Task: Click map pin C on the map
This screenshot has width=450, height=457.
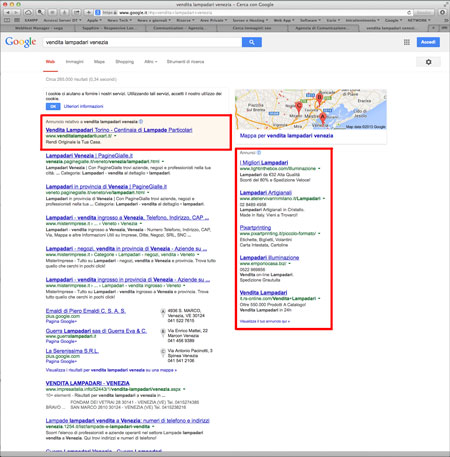Action: [299, 107]
